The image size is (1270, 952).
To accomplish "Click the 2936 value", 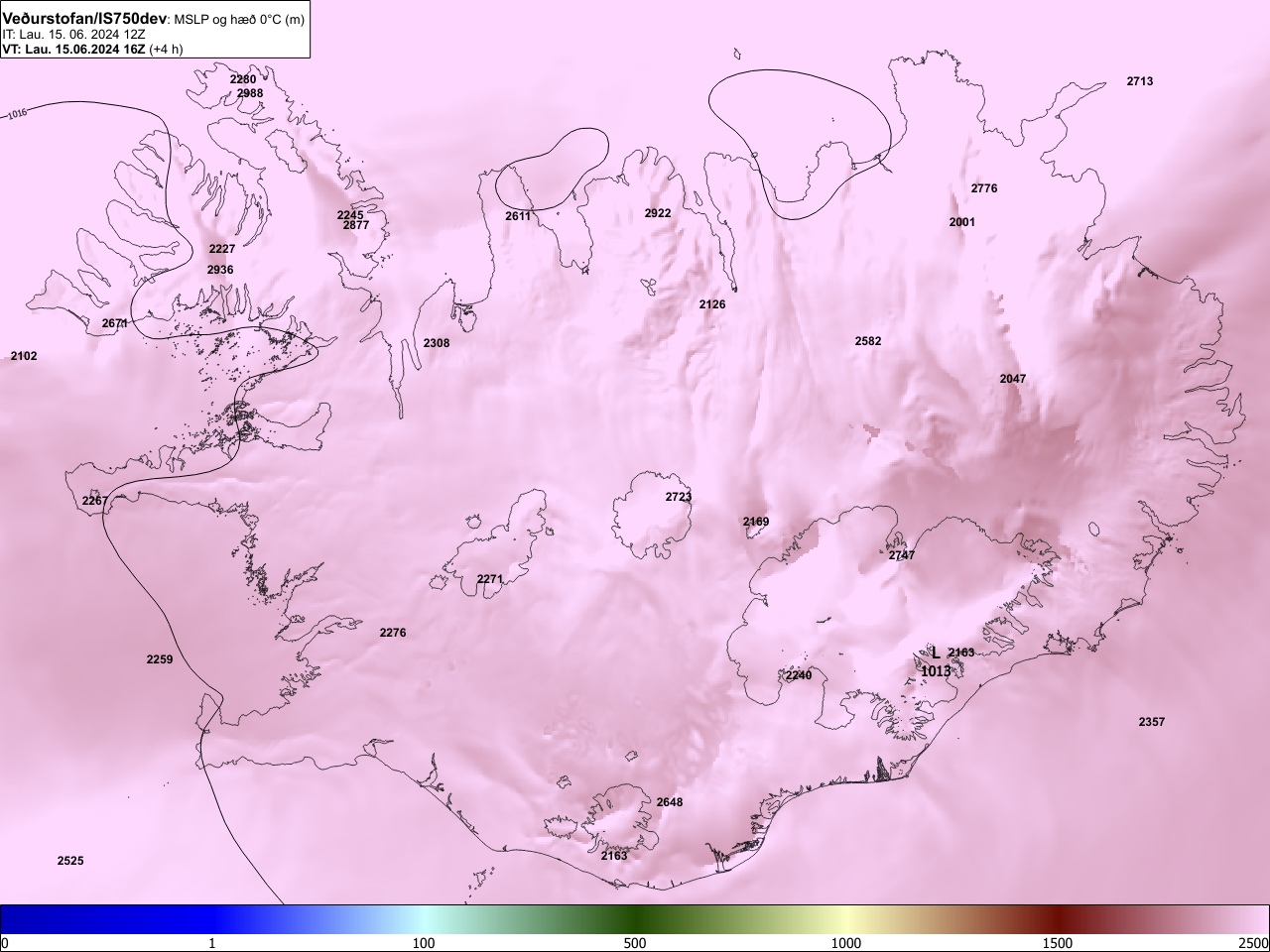I will click(220, 270).
